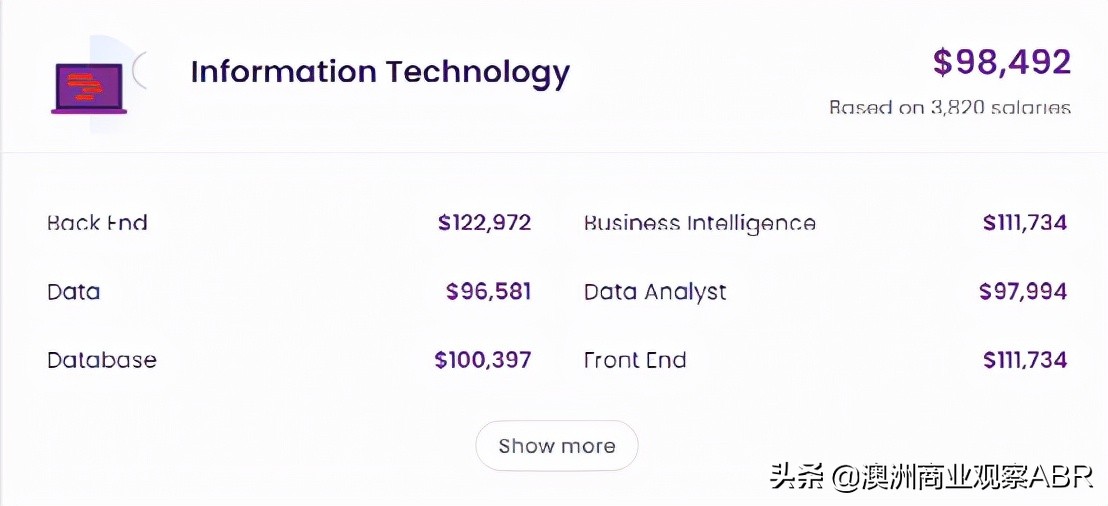Image resolution: width=1108 pixels, height=506 pixels.
Task: Click the Based on 3,820 salaries text
Action: 950,107
